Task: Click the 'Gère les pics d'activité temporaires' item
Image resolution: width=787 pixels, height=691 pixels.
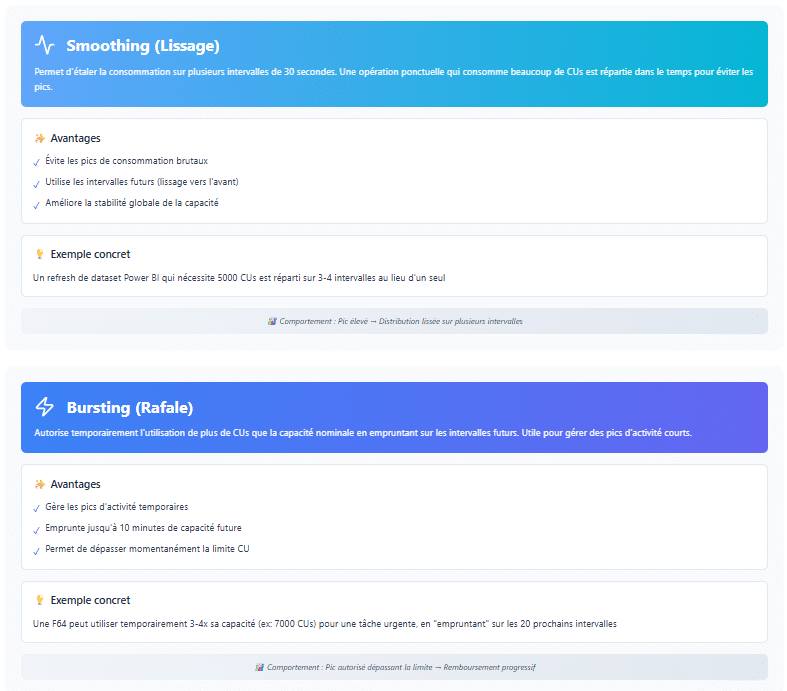Action: tap(116, 507)
